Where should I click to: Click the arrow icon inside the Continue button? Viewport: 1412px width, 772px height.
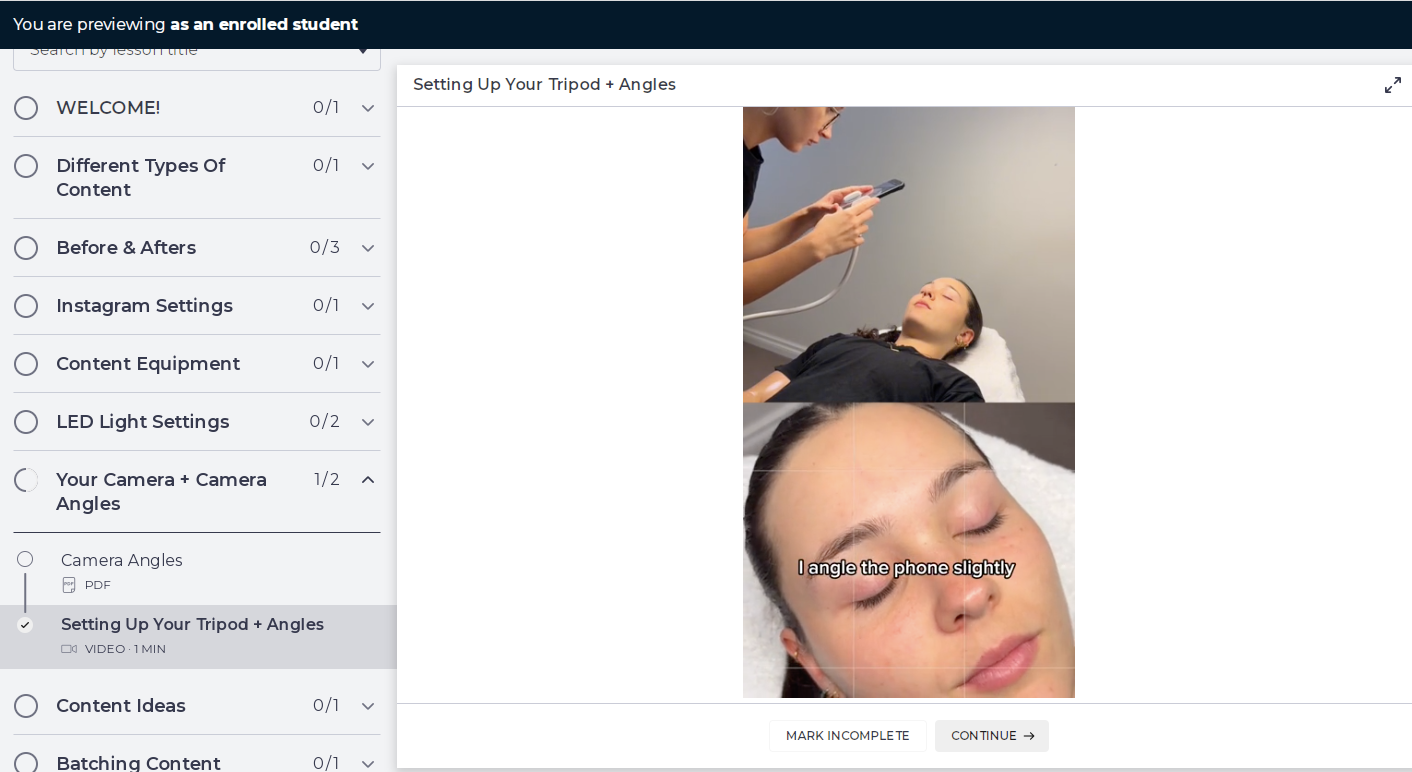click(1027, 736)
